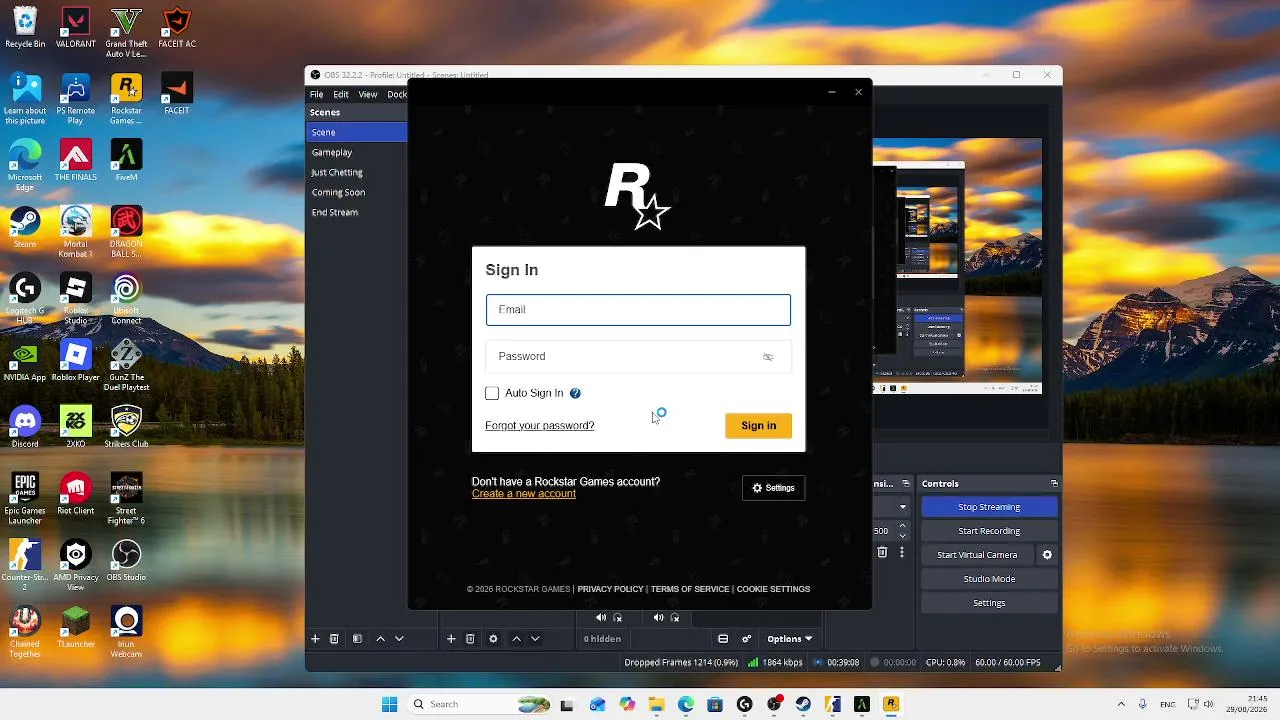The height and width of the screenshot is (720, 1280).
Task: Select the FiveM desktop icon
Action: (x=126, y=160)
